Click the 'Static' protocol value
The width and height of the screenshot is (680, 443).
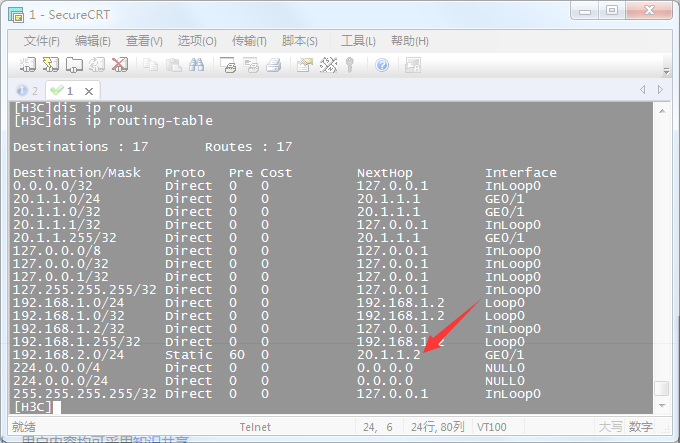tap(189, 355)
